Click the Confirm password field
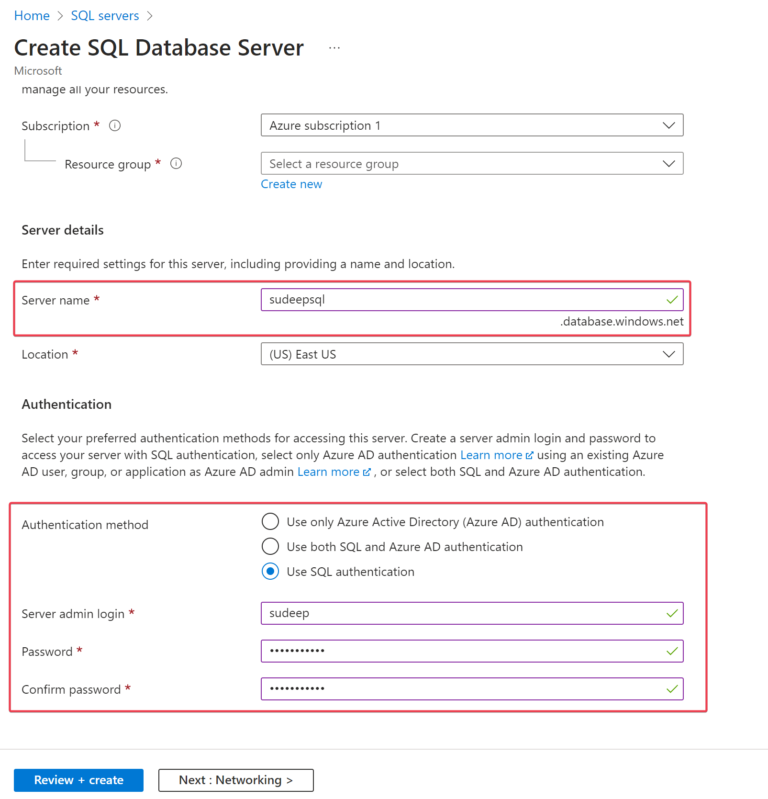The height and width of the screenshot is (799, 768). tap(460, 689)
